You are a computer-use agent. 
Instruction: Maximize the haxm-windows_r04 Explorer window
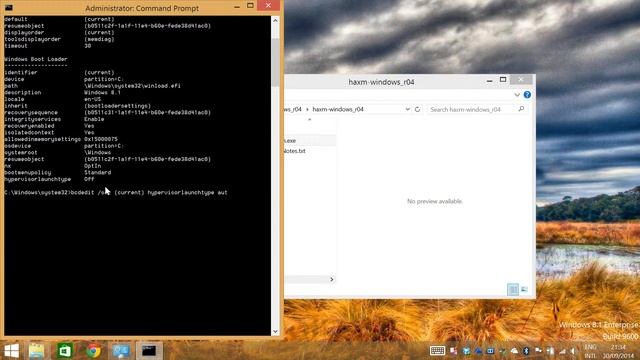point(503,80)
